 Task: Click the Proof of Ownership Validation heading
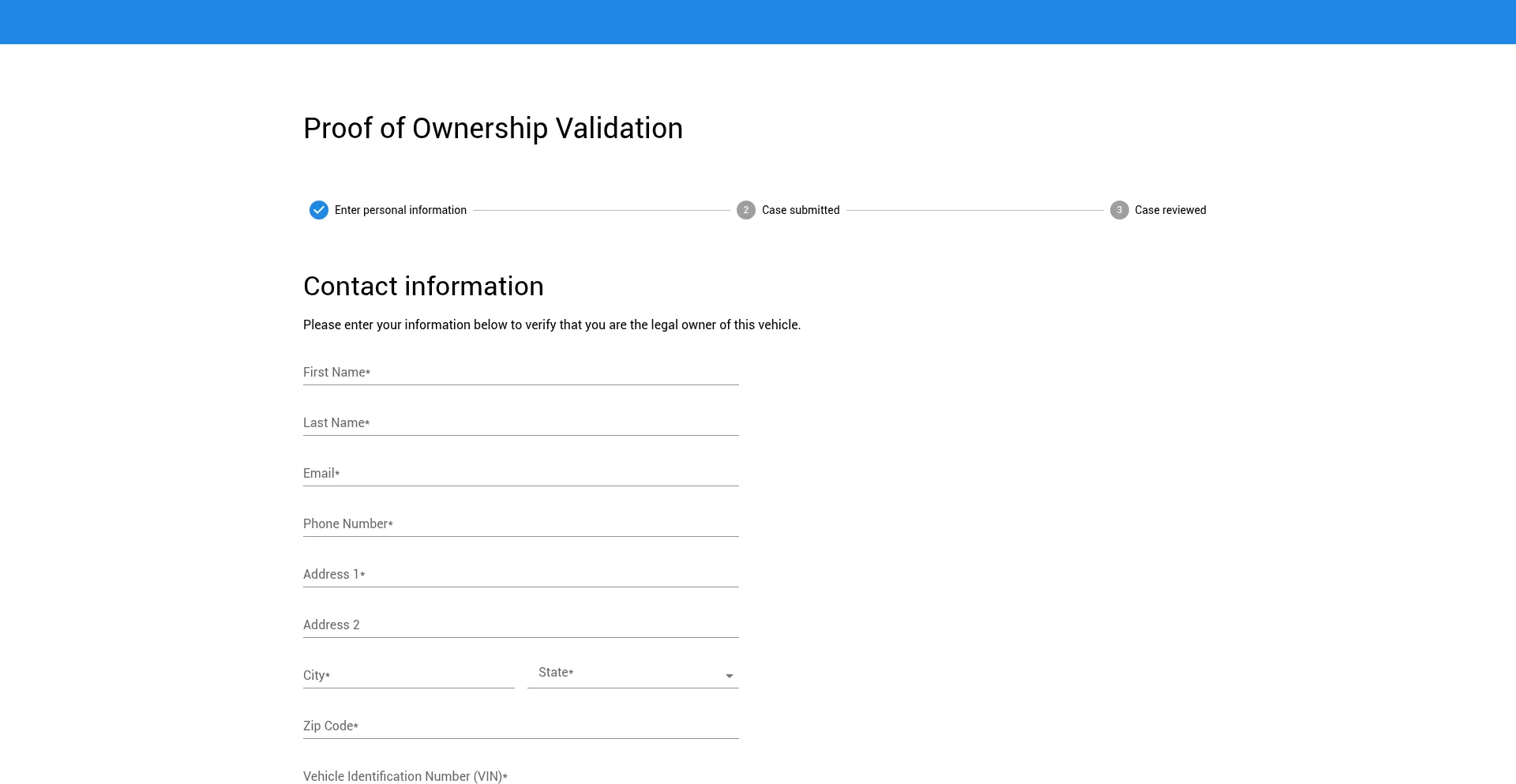tap(493, 129)
